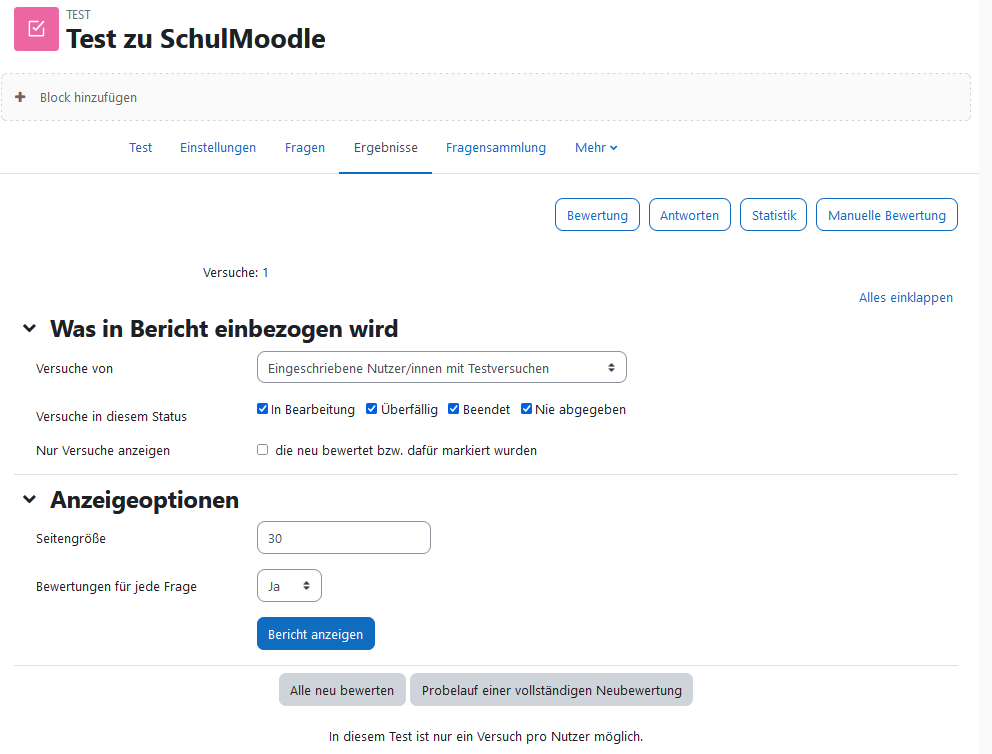
Task: Click the pink quiz activity icon
Action: click(36, 29)
